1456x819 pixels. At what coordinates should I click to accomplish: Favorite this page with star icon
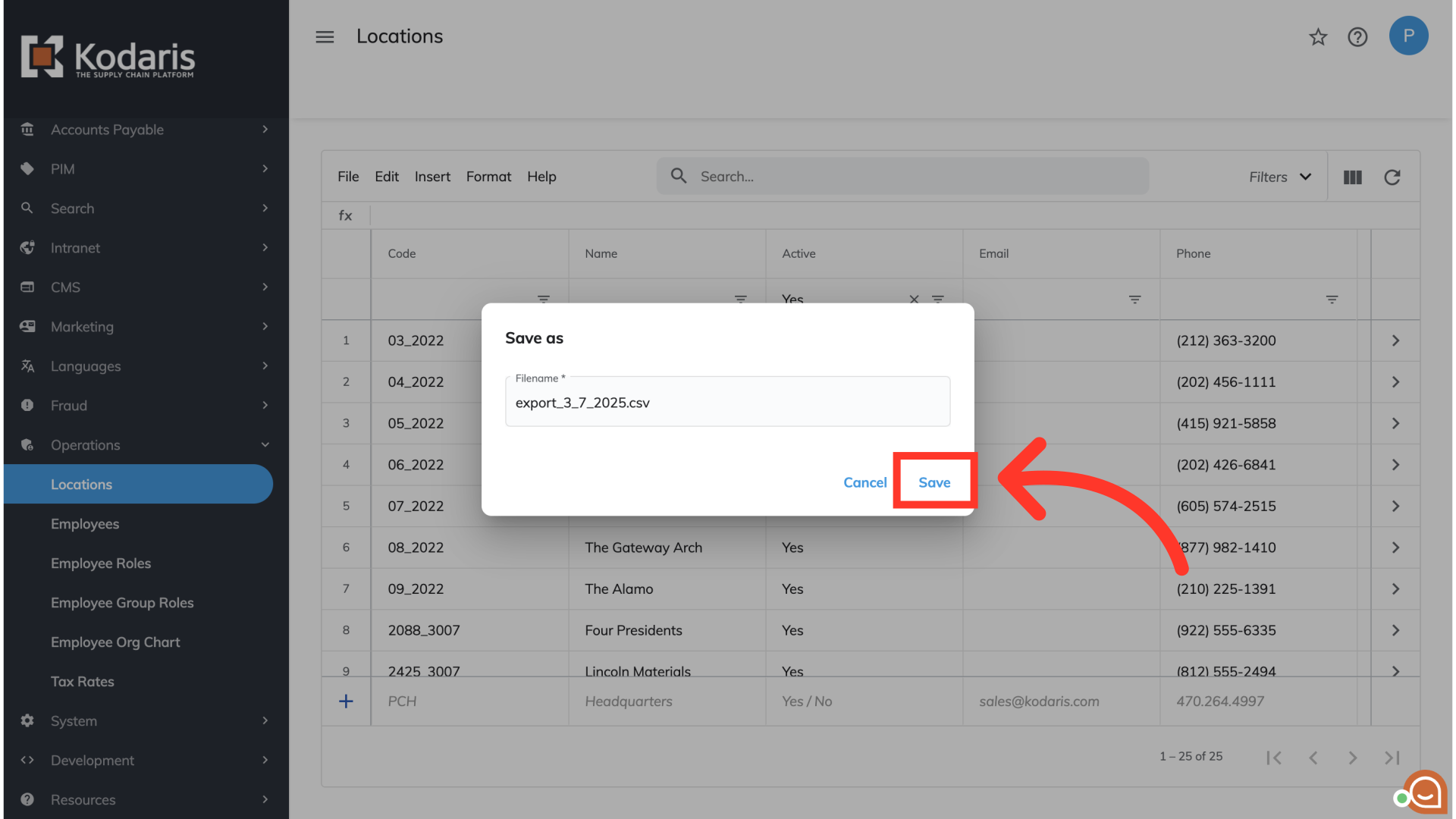1318,36
